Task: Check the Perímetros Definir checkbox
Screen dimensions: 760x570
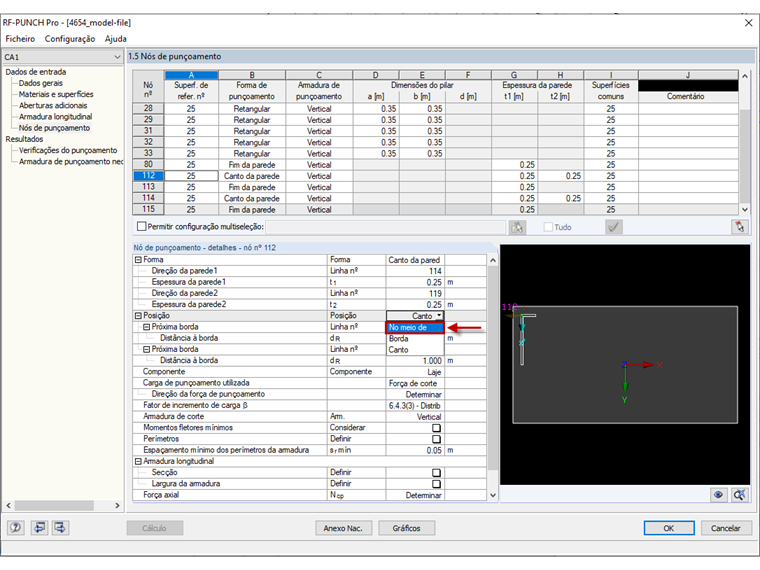Action: 436,439
